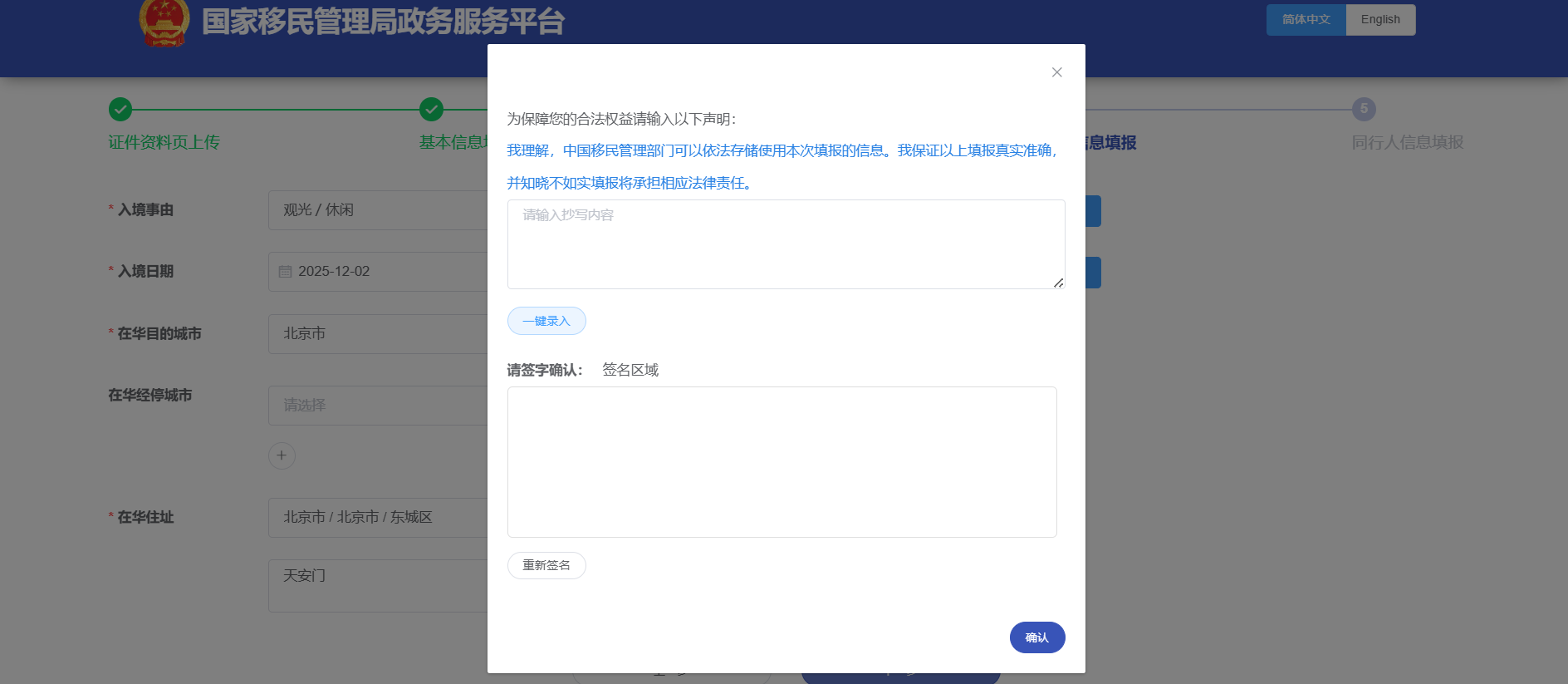Open the 在华住址 region selector 北京市 / 北京市 / 东城区

click(378, 518)
